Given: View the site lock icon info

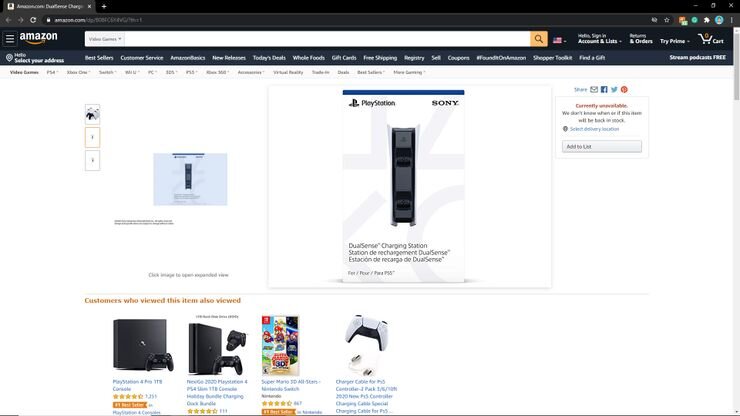Looking at the screenshot, I should coord(48,20).
